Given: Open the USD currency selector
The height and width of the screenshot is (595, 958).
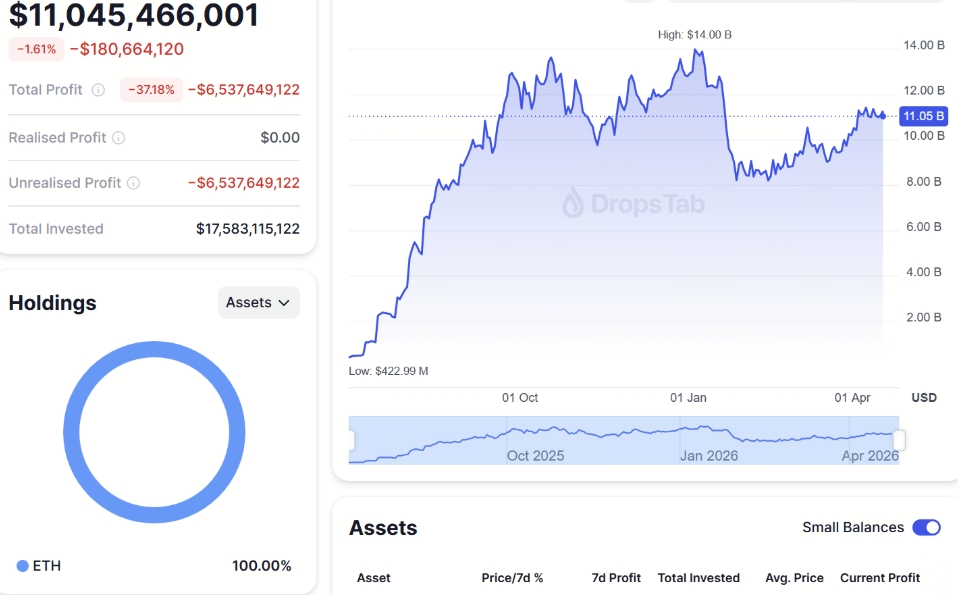Looking at the screenshot, I should point(923,397).
